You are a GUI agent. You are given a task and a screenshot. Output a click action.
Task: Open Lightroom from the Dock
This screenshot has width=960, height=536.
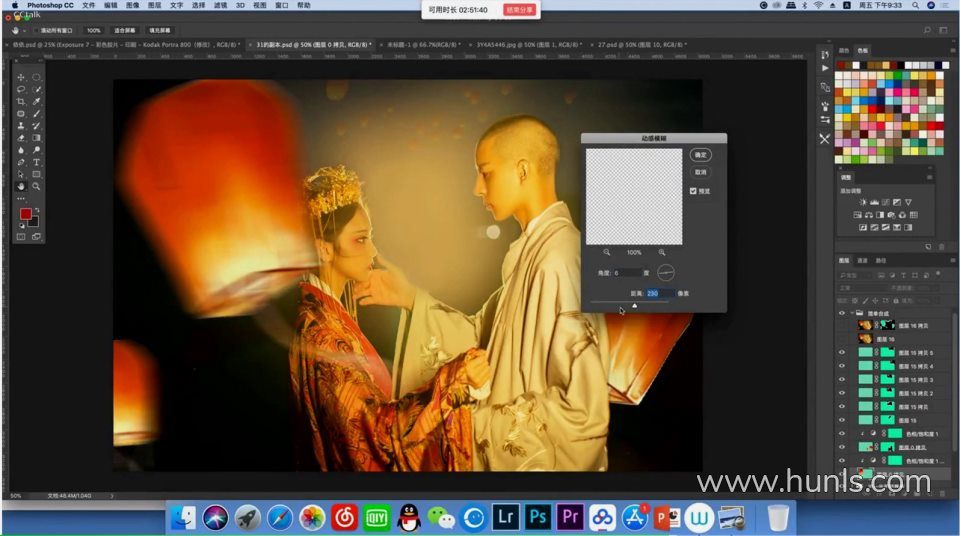pyautogui.click(x=506, y=518)
